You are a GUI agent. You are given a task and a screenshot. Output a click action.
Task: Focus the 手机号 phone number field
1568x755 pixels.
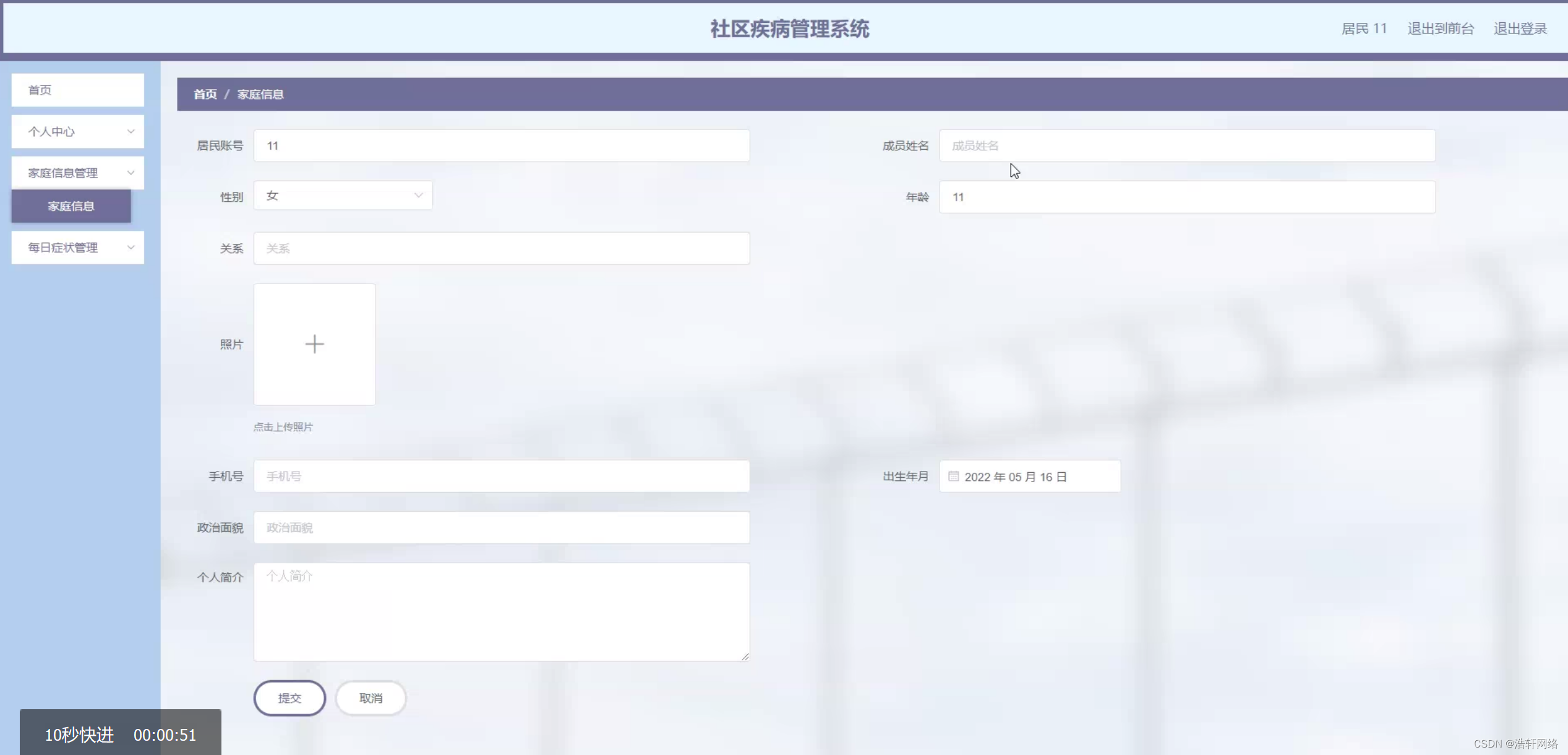pyautogui.click(x=501, y=475)
